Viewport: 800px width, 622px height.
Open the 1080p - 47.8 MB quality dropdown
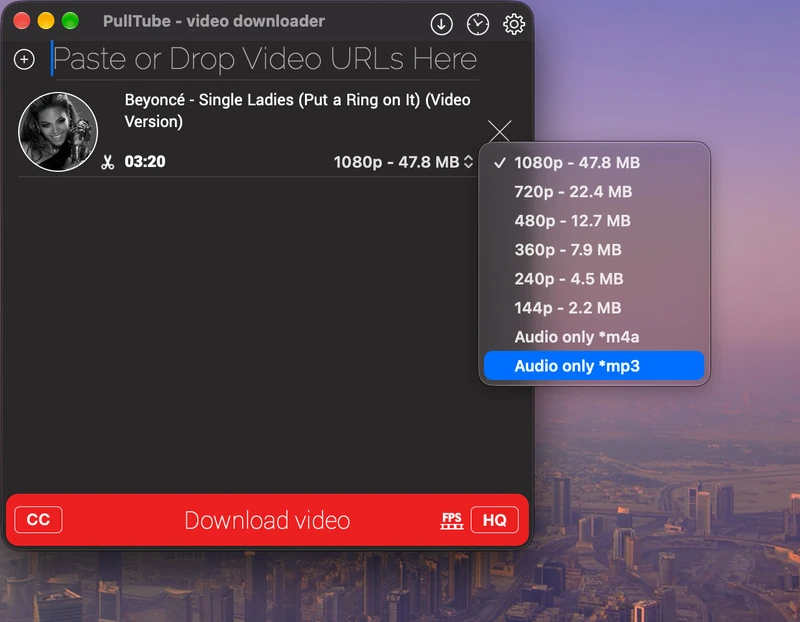pos(403,162)
